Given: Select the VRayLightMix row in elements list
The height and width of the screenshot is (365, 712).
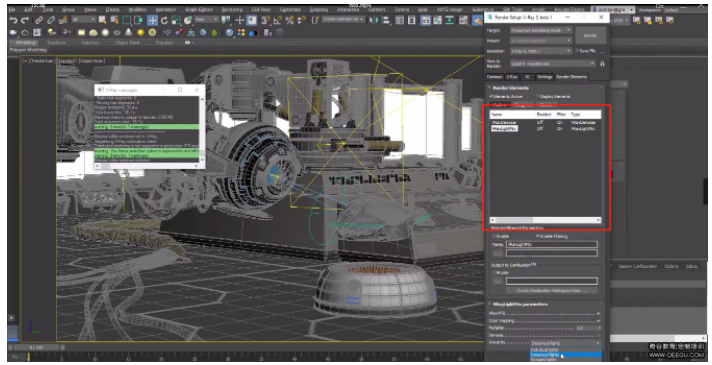Looking at the screenshot, I should click(x=545, y=129).
